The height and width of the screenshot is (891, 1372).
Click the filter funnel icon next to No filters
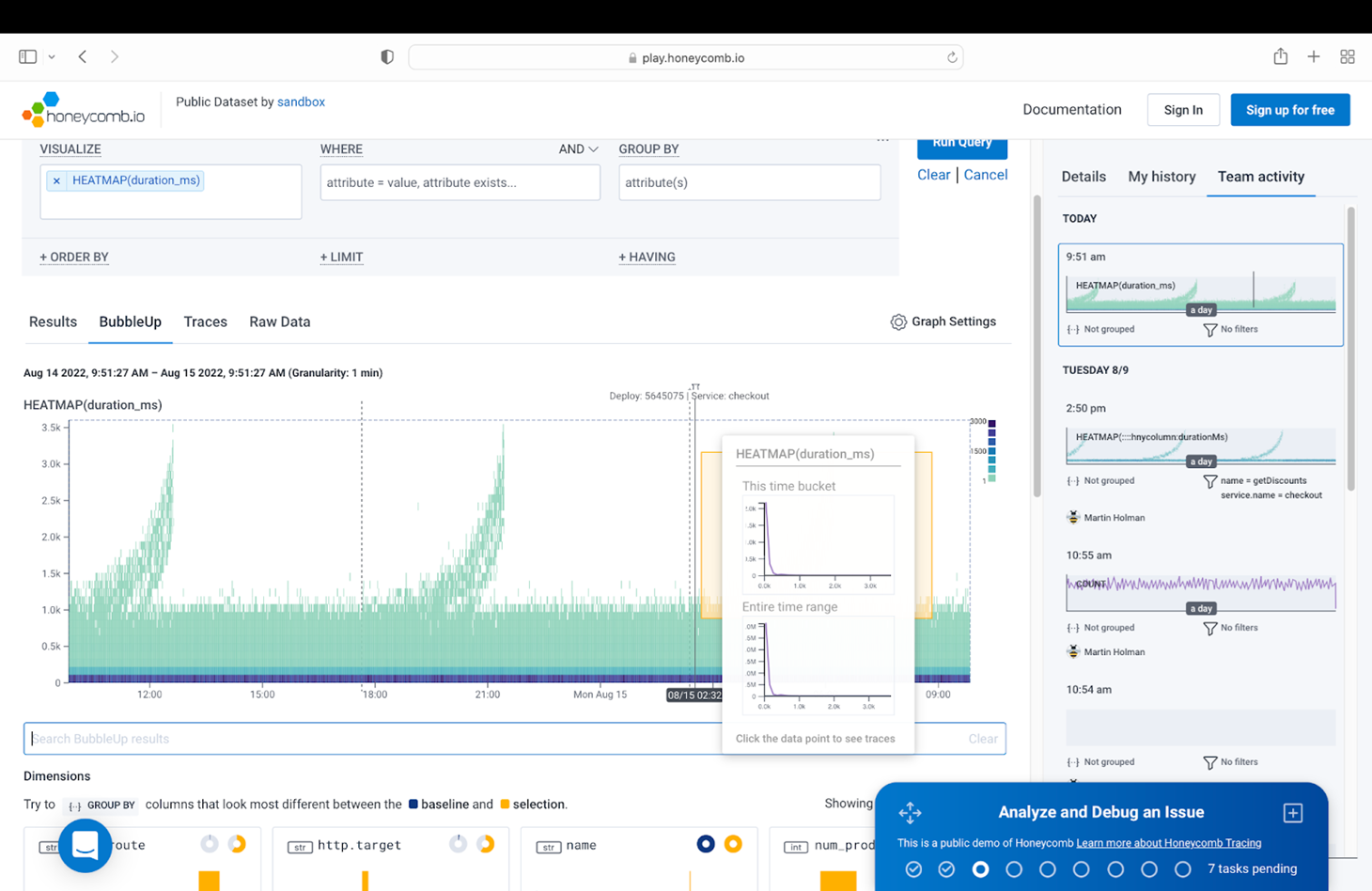tap(1209, 329)
